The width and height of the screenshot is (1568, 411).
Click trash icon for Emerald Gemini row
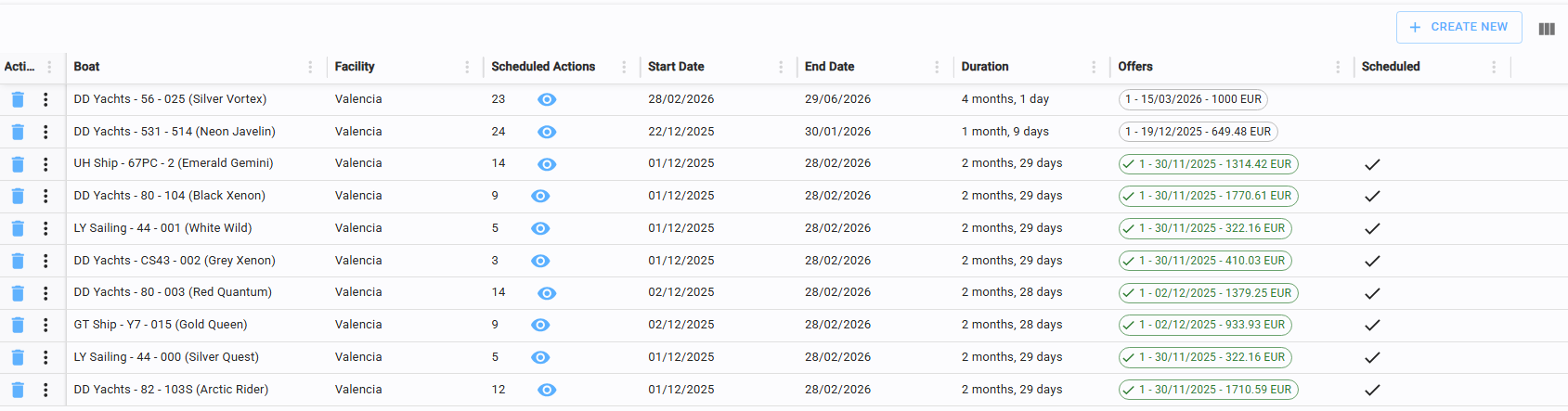point(18,164)
